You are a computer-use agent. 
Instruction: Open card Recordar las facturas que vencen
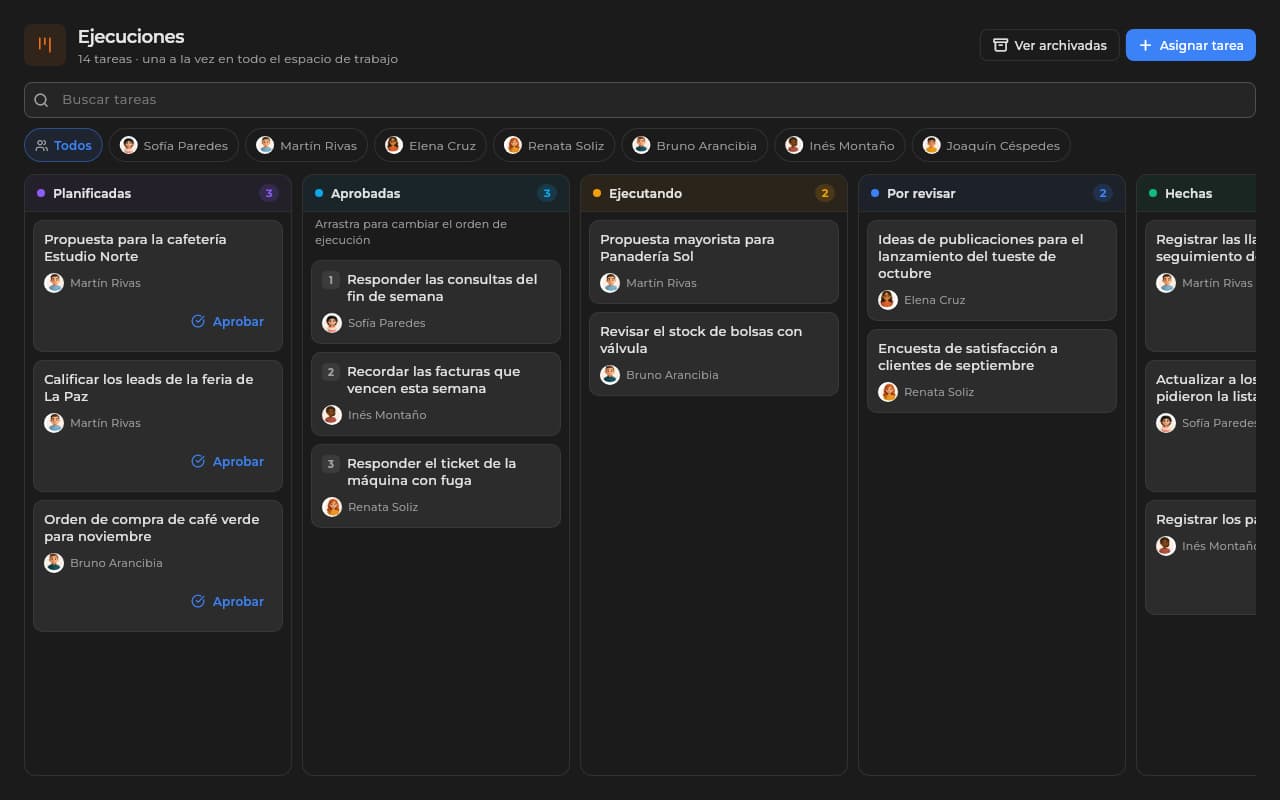(436, 394)
